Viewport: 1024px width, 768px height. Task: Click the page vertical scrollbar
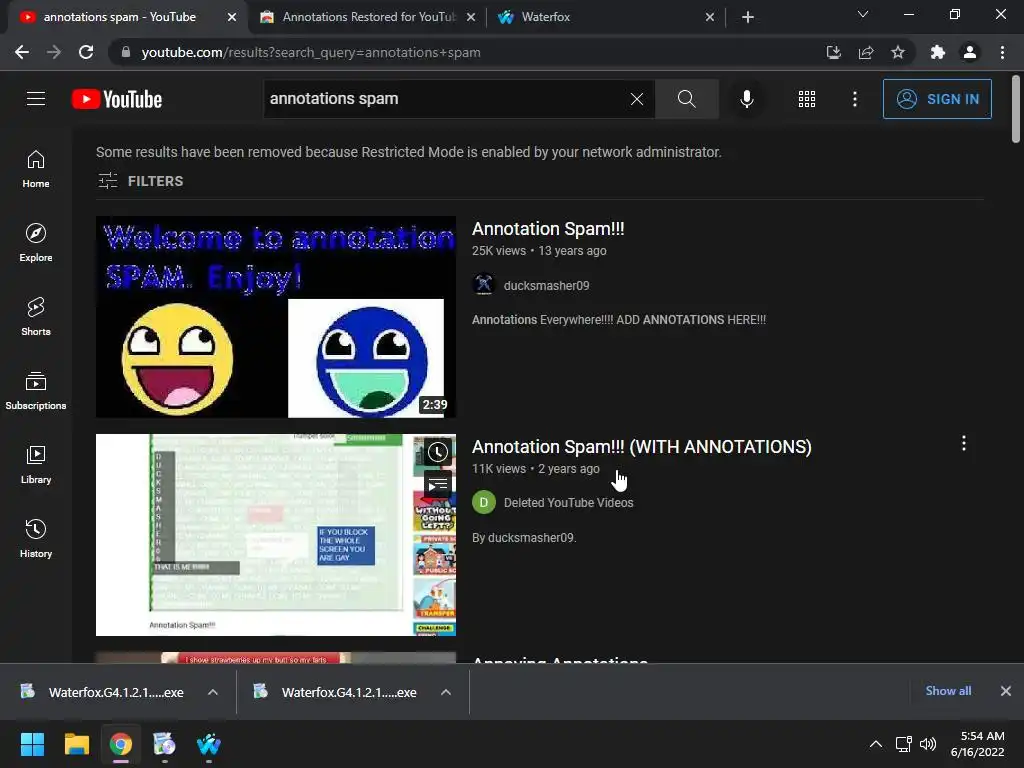point(1016,109)
